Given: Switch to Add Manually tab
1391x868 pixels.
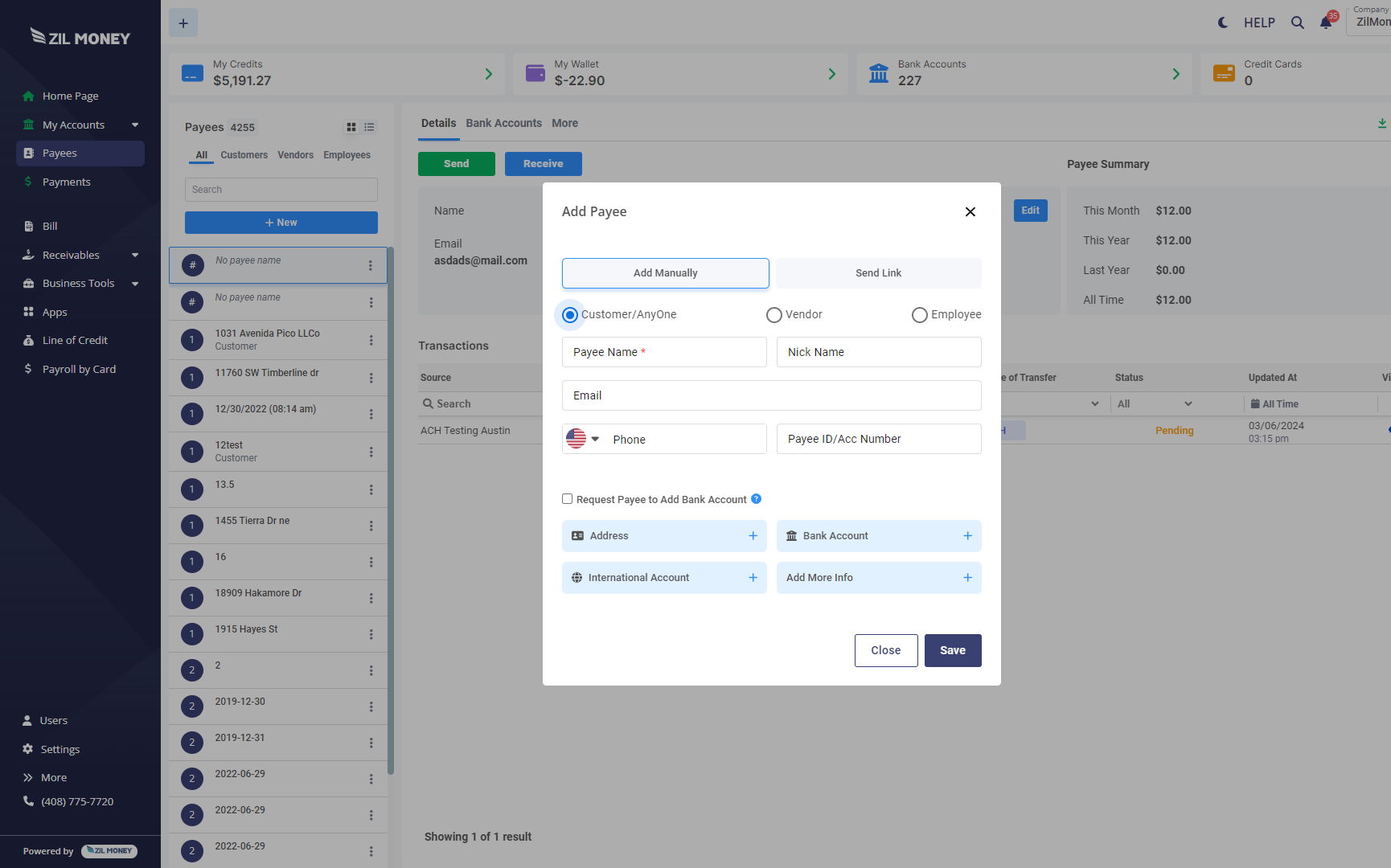Looking at the screenshot, I should coord(665,273).
